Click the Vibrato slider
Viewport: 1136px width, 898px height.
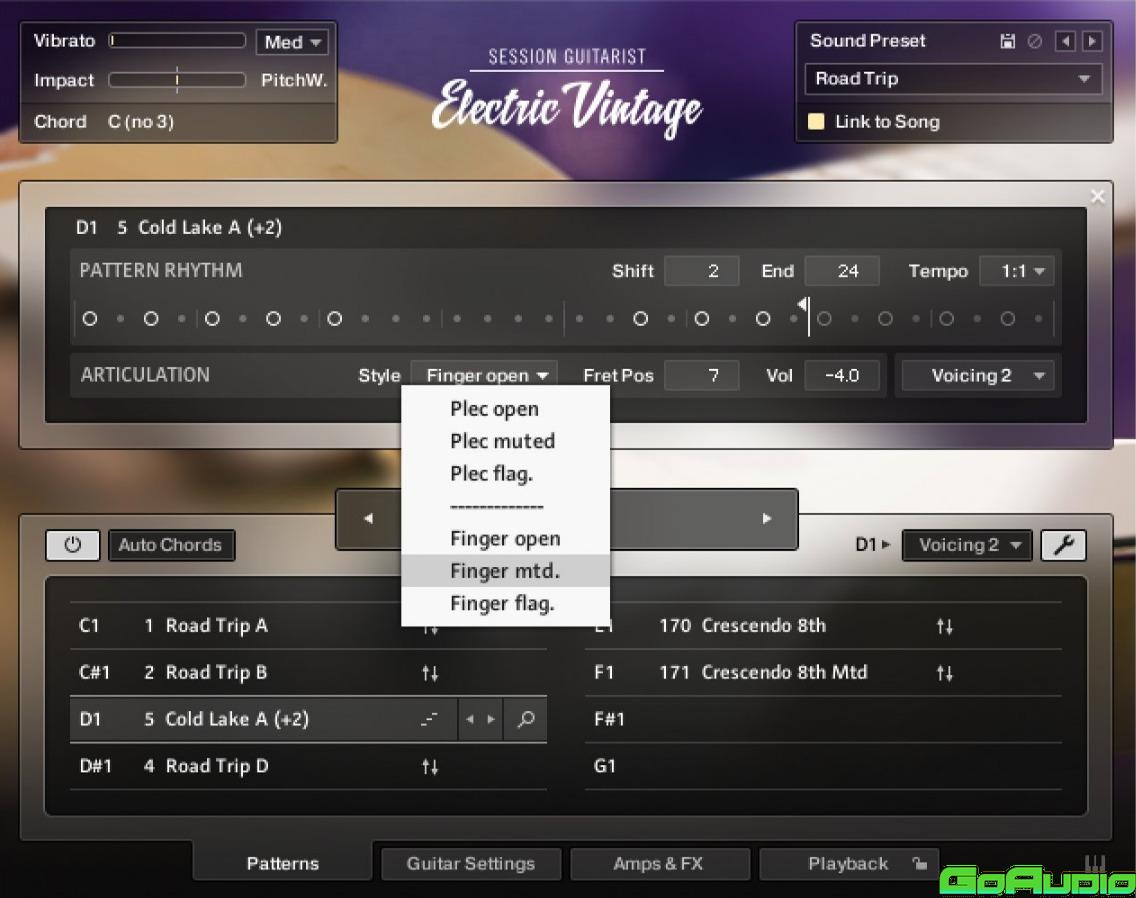point(178,41)
